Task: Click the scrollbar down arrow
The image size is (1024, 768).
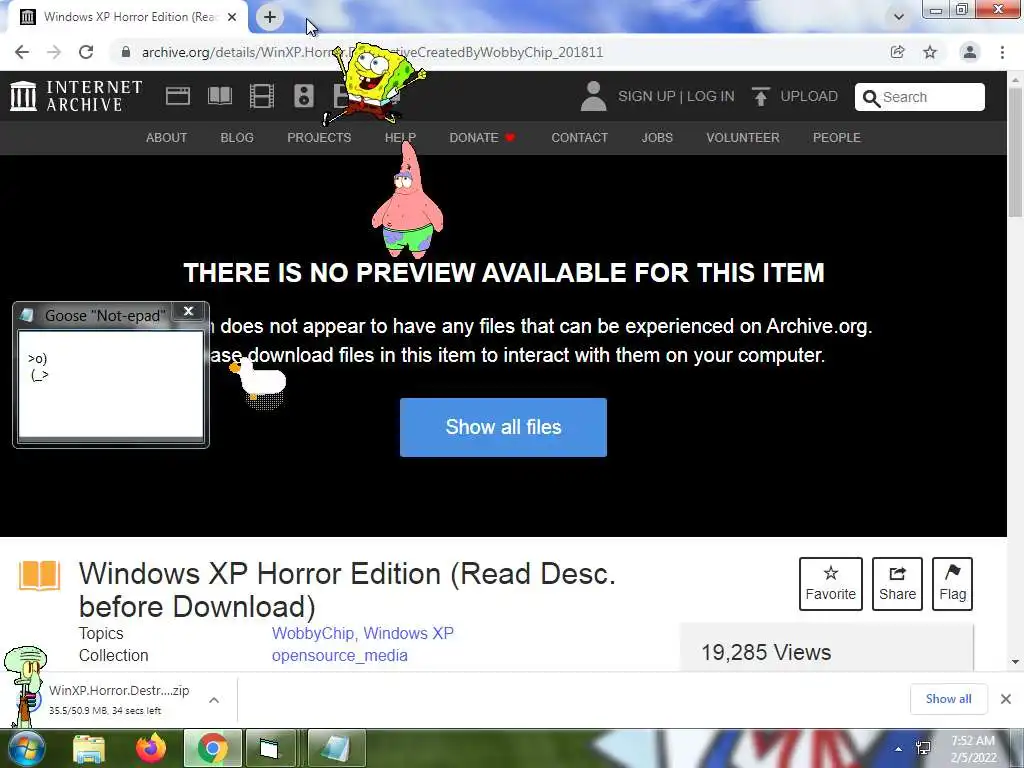Action: coord(1015,662)
